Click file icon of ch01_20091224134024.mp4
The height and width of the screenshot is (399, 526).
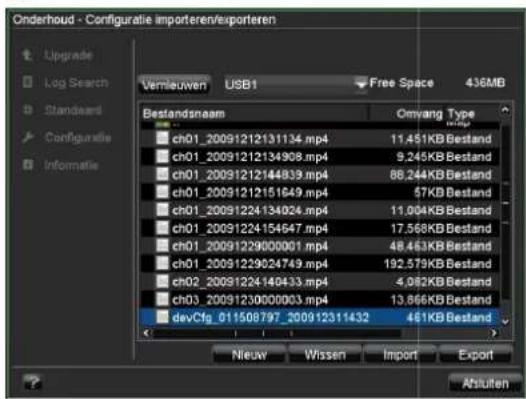[x=162, y=209]
